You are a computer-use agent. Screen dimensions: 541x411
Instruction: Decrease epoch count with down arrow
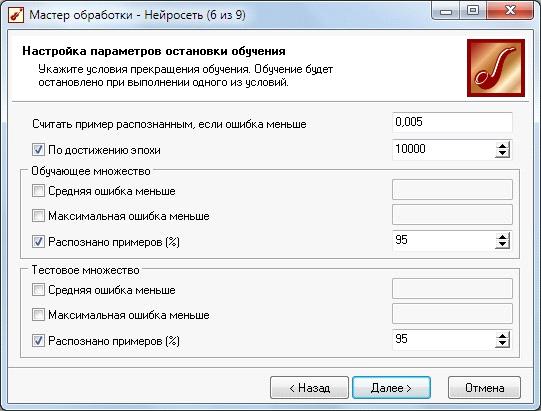tap(503, 154)
